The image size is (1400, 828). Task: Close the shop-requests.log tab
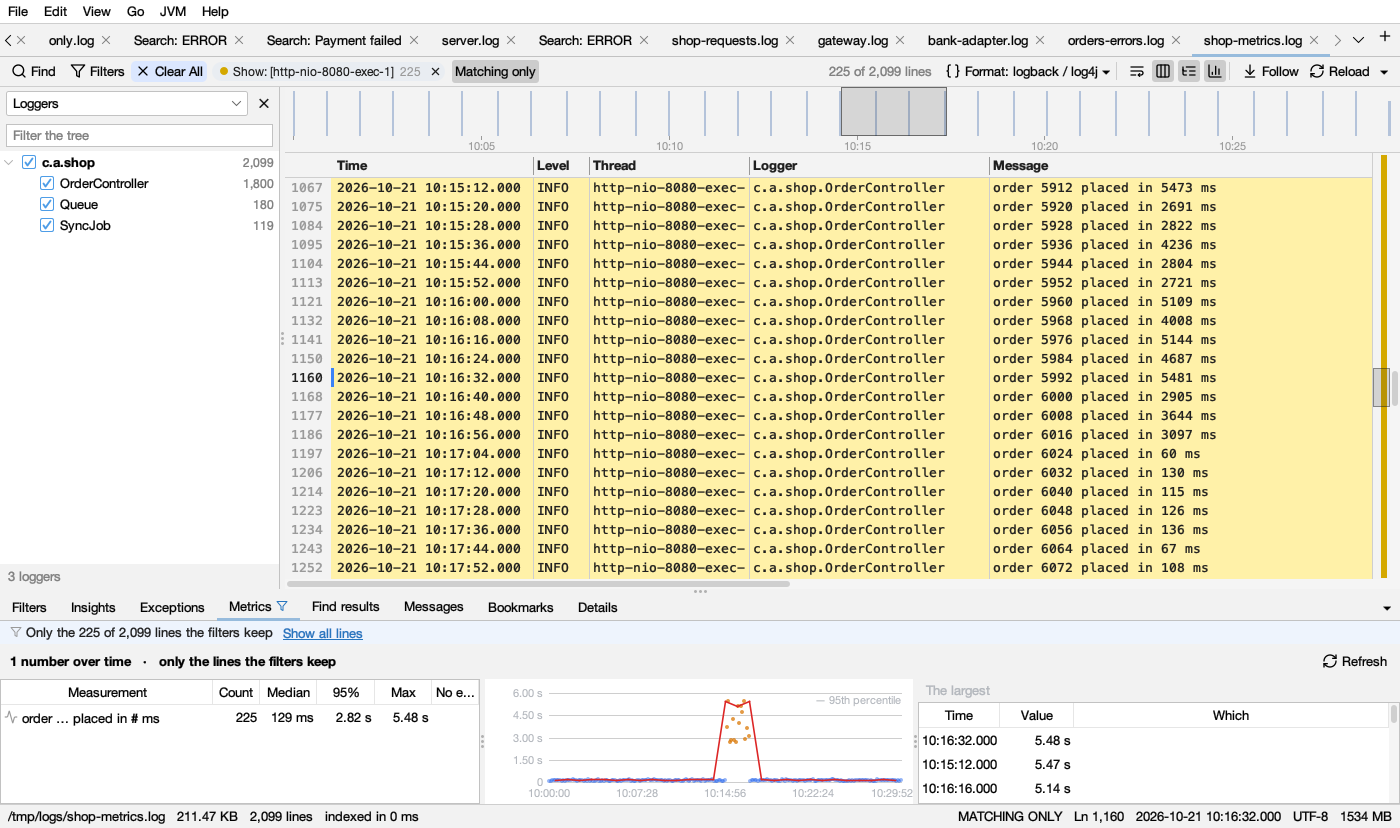point(790,40)
